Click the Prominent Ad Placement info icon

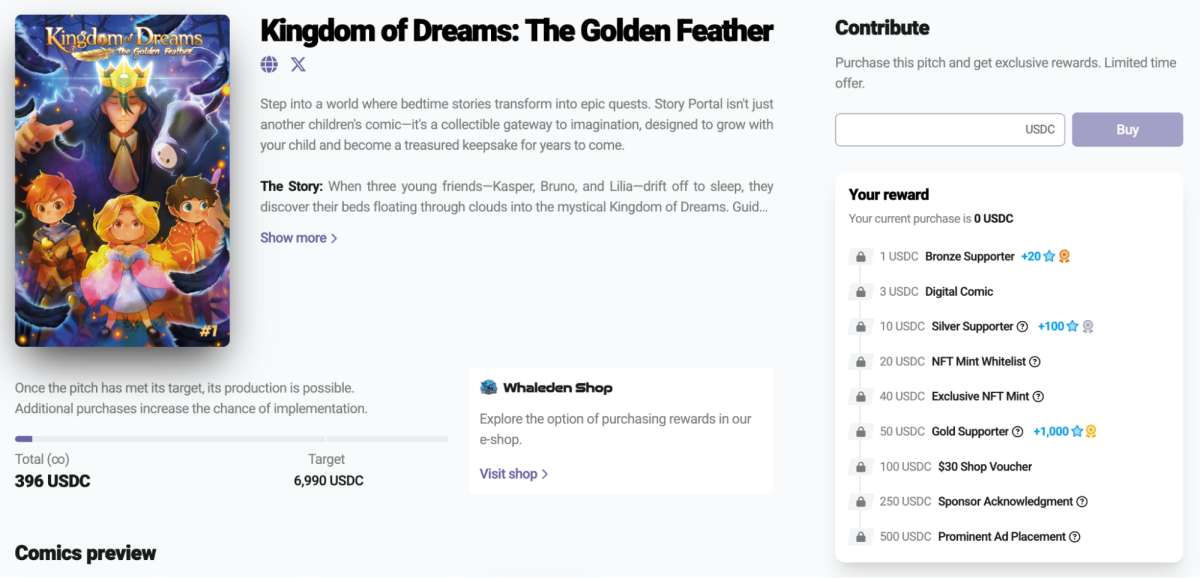[x=1075, y=537]
